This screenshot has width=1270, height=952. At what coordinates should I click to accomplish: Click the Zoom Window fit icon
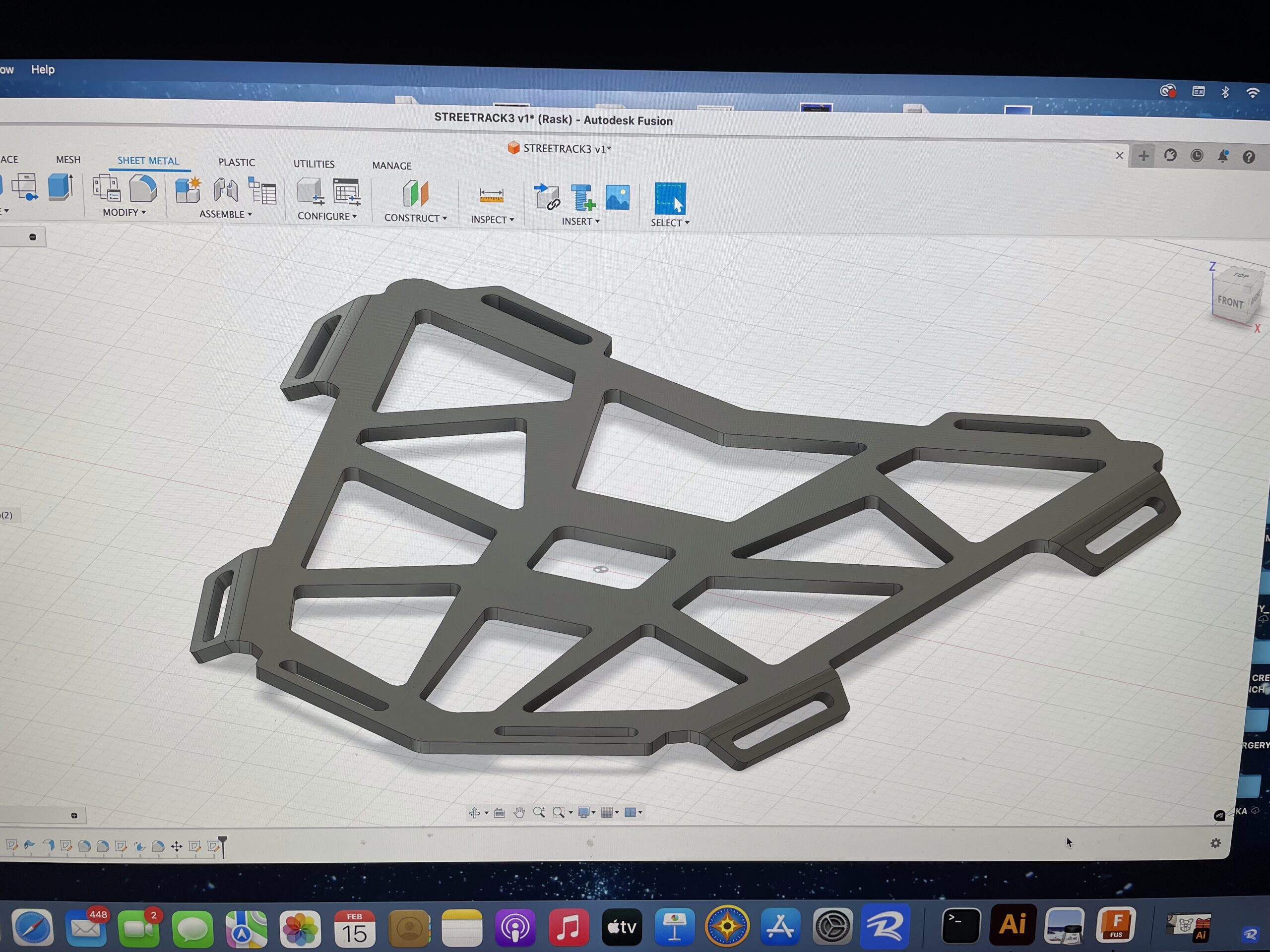(558, 812)
